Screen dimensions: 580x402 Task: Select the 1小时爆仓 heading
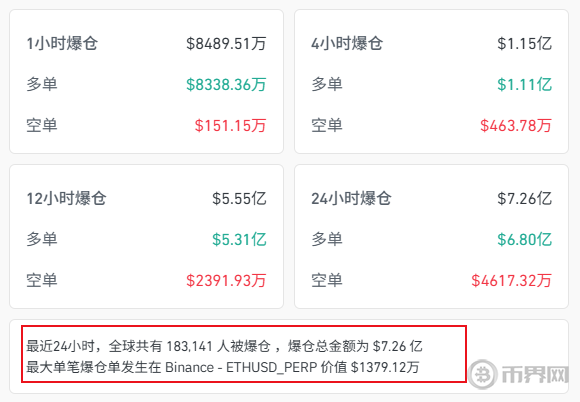click(x=62, y=43)
